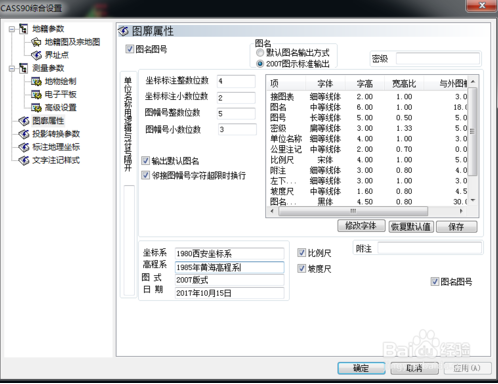Click the 文字注记样式 icon in the tree
The image size is (498, 384).
tap(24, 160)
